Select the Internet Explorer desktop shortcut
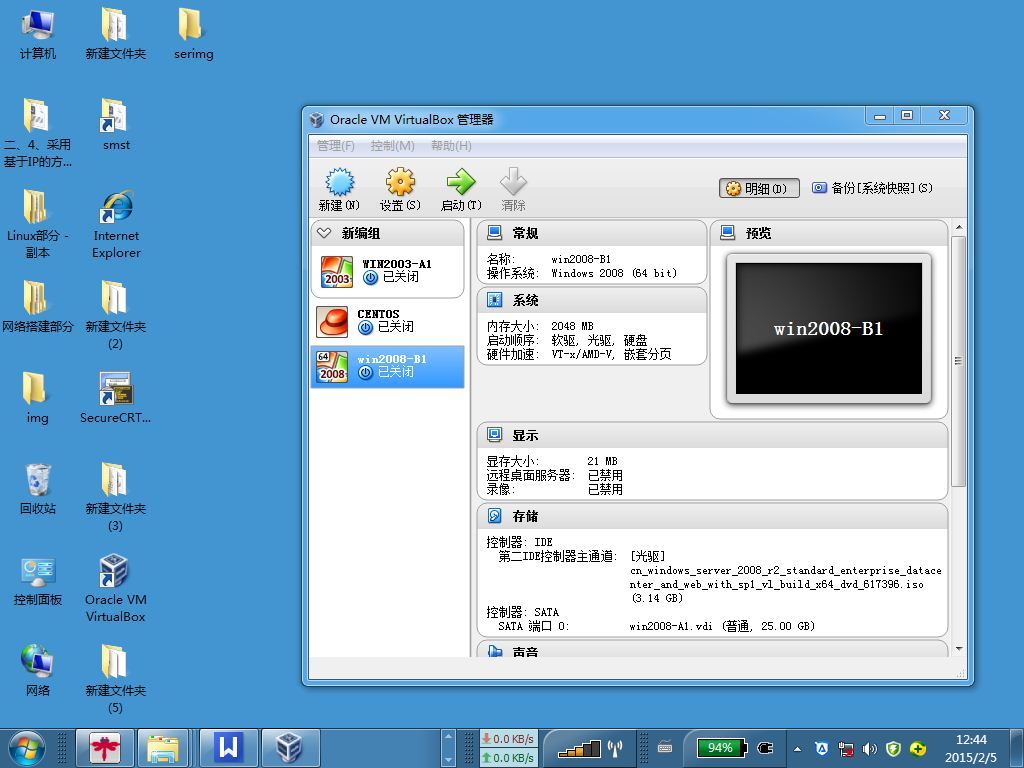Screen dimensions: 1024x768 tap(116, 224)
